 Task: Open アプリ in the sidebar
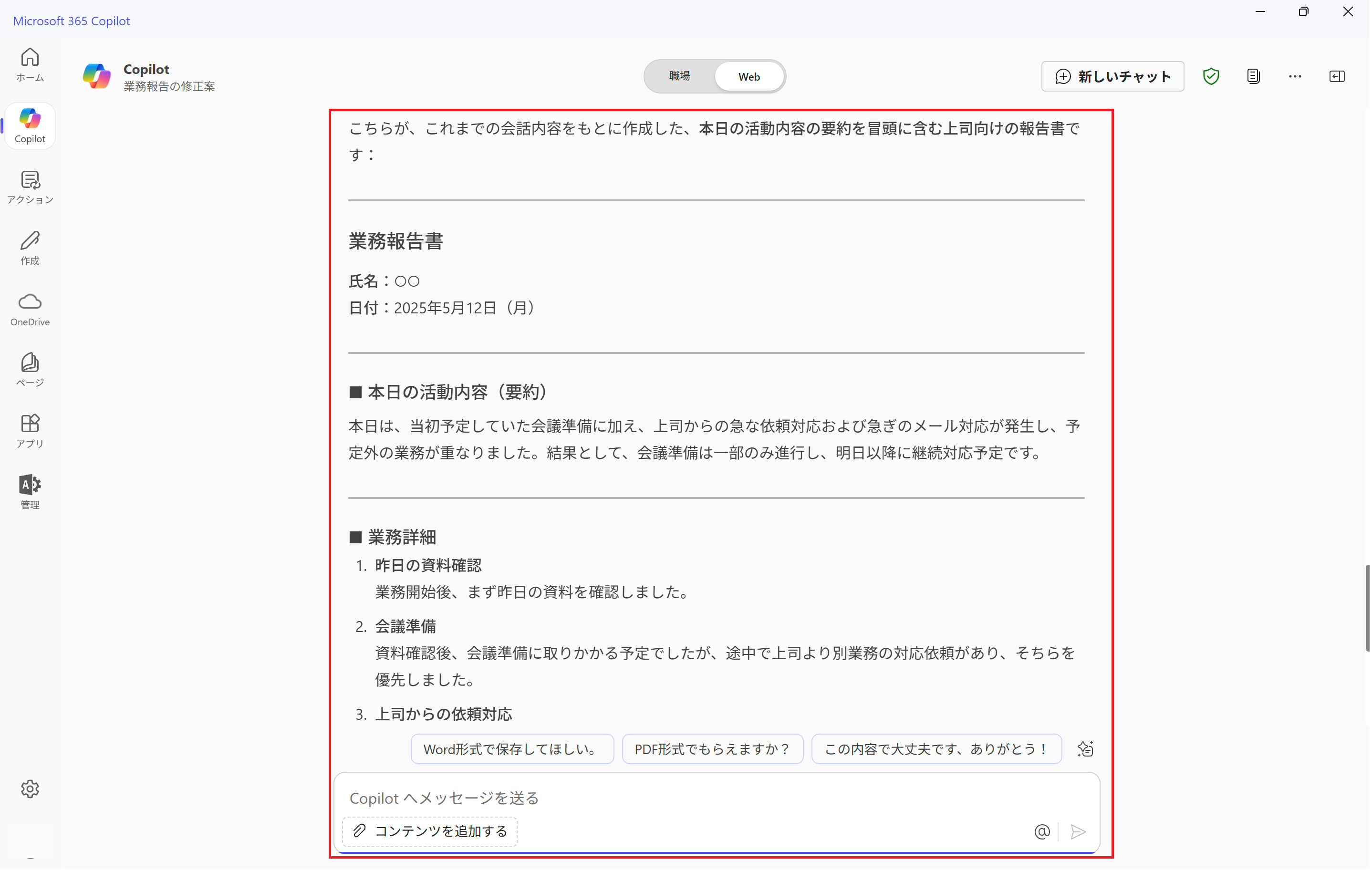pyautogui.click(x=30, y=431)
